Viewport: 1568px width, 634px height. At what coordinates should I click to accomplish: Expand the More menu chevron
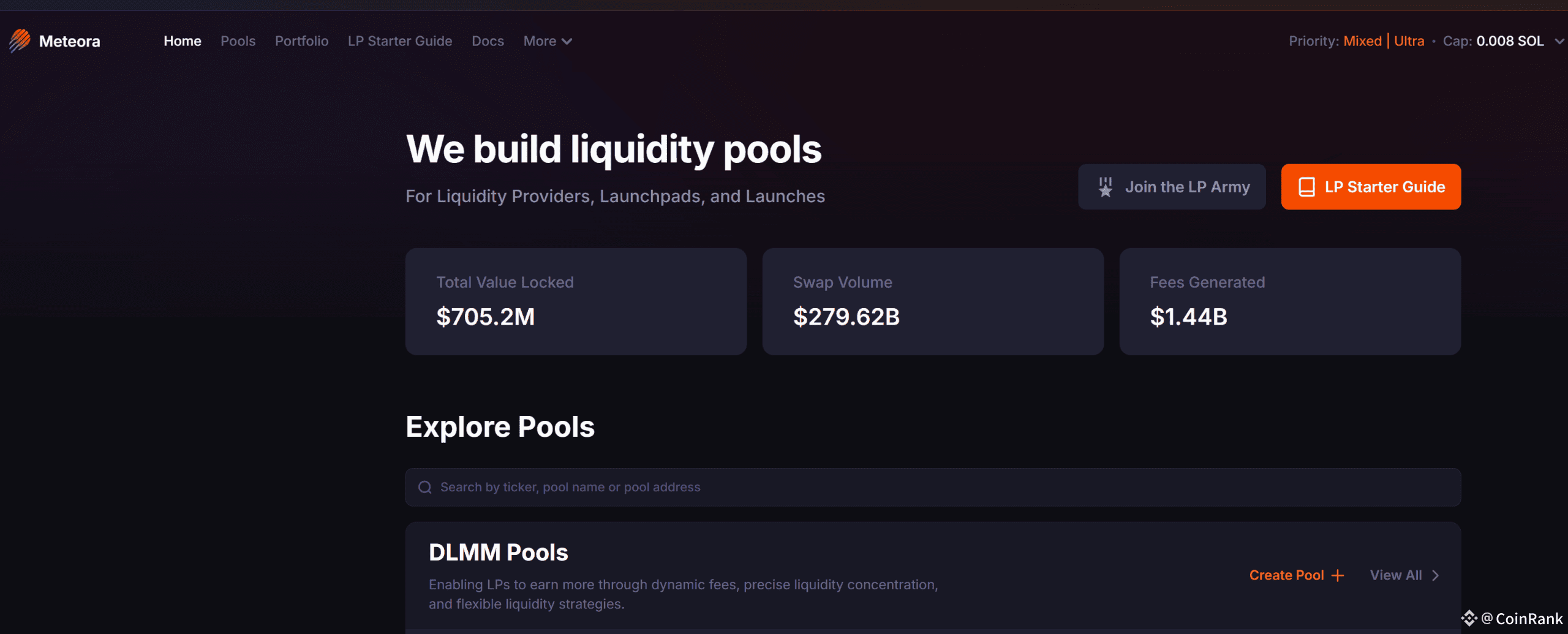pyautogui.click(x=567, y=41)
